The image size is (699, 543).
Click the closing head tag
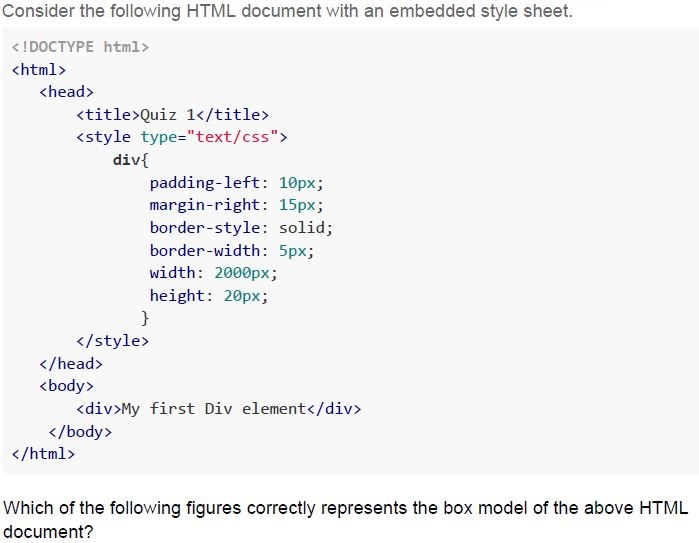point(71,364)
